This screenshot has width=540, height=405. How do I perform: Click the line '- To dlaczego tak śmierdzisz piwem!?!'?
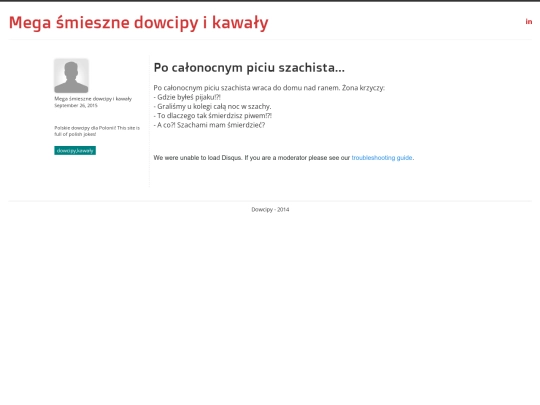pos(212,116)
